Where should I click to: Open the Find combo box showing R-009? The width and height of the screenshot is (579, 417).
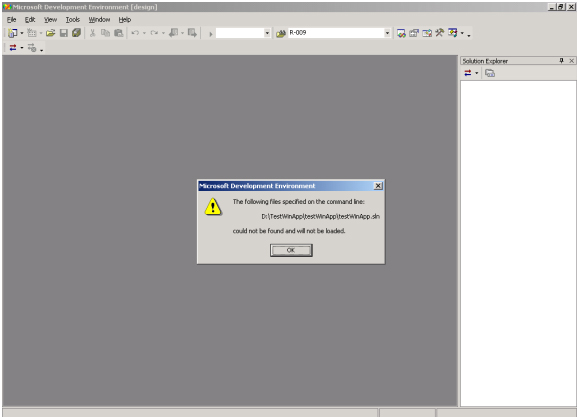[x=339, y=33]
